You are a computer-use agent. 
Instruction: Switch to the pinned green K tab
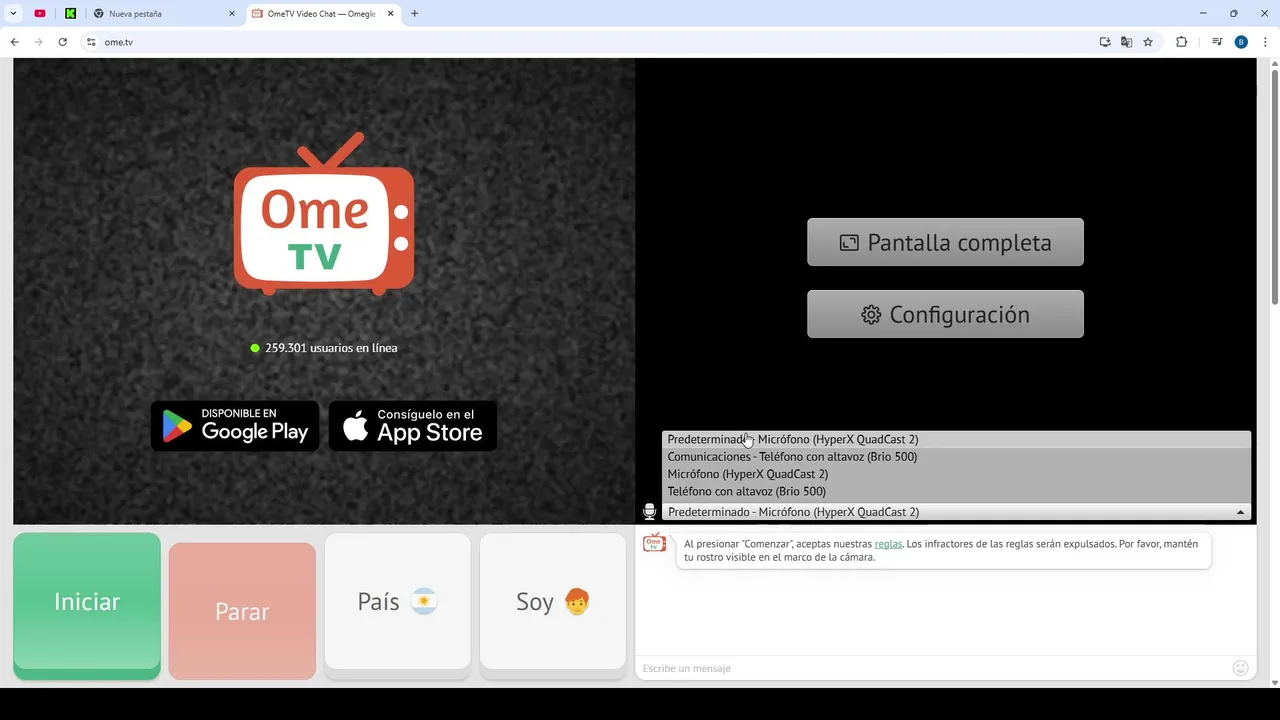tap(70, 13)
